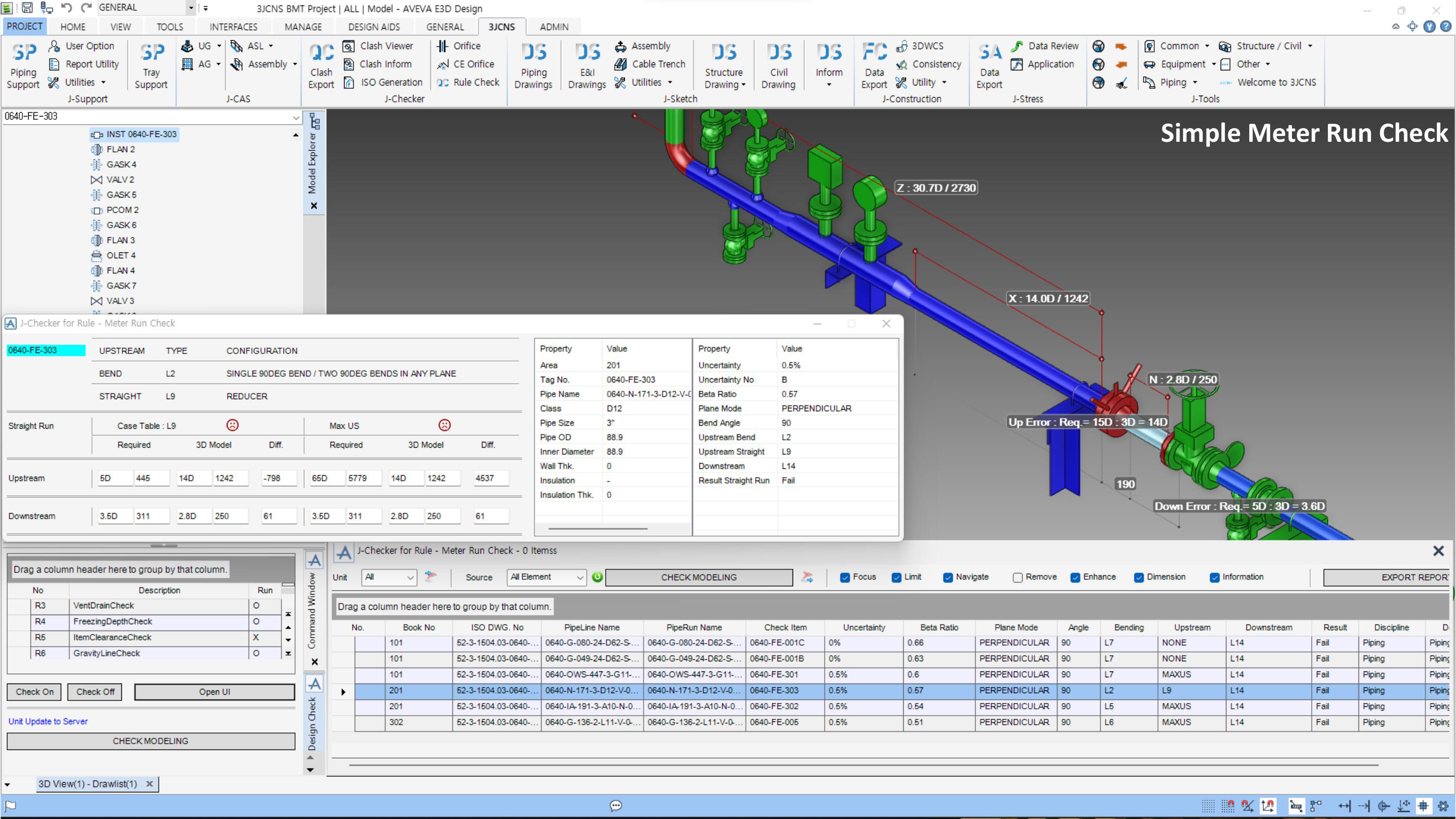Toggle the Limit checkbox
The width and height of the screenshot is (1456, 819).
pos(896,577)
